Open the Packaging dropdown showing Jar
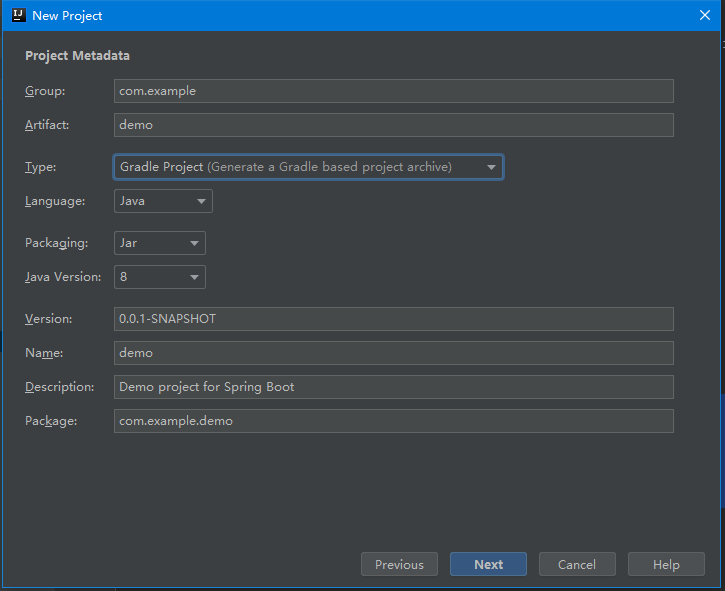The image size is (725, 591). pyautogui.click(x=159, y=243)
